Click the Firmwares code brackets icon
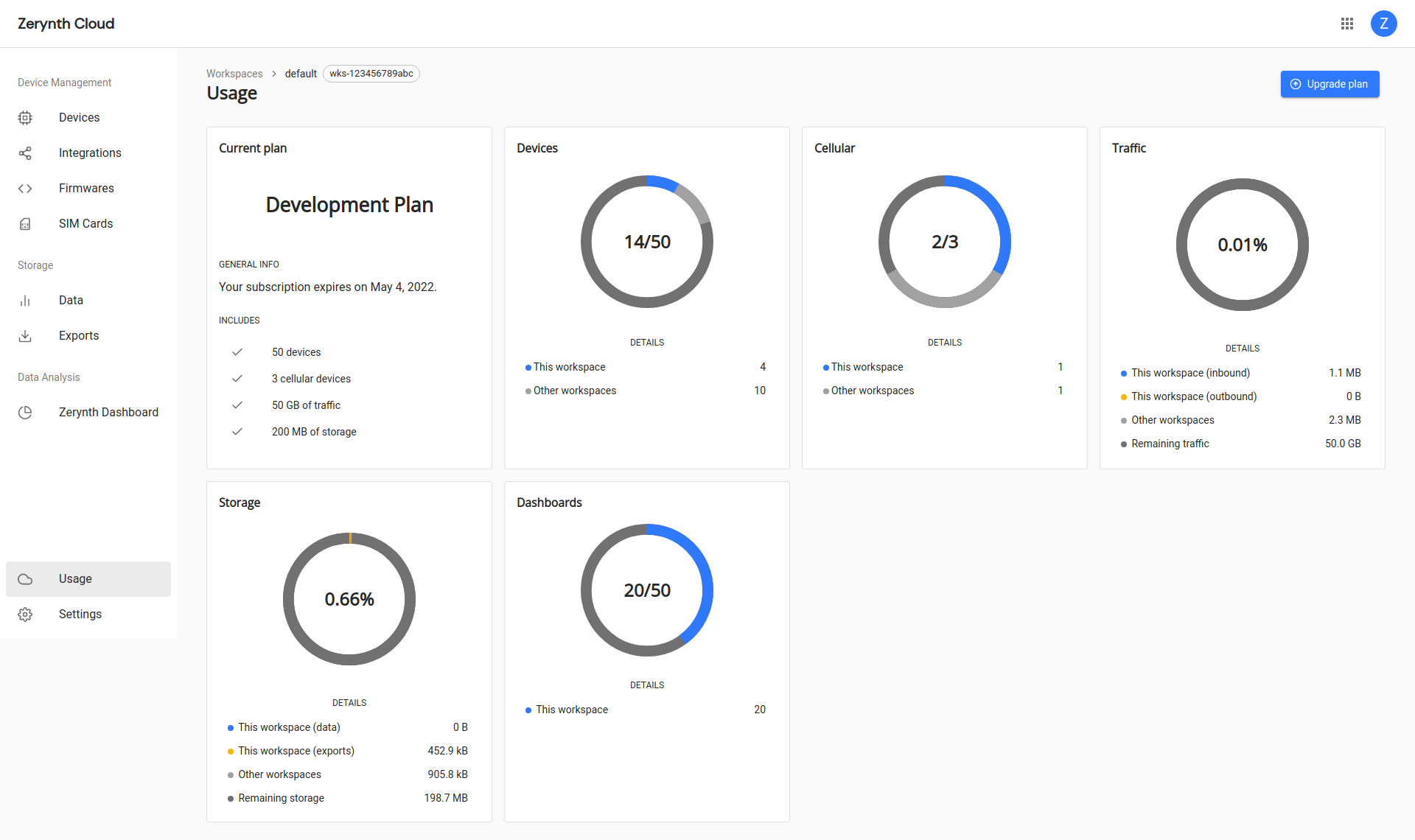 pos(25,189)
